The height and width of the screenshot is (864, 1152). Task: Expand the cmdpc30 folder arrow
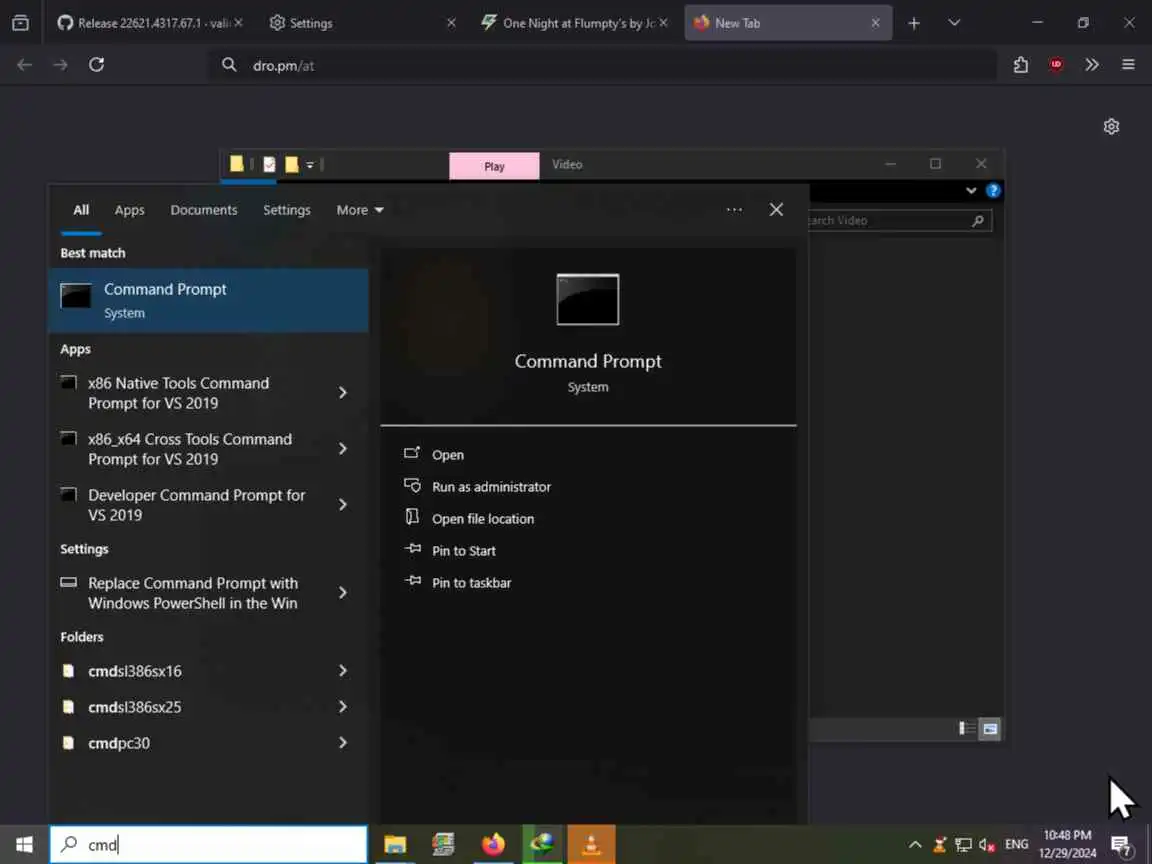342,742
